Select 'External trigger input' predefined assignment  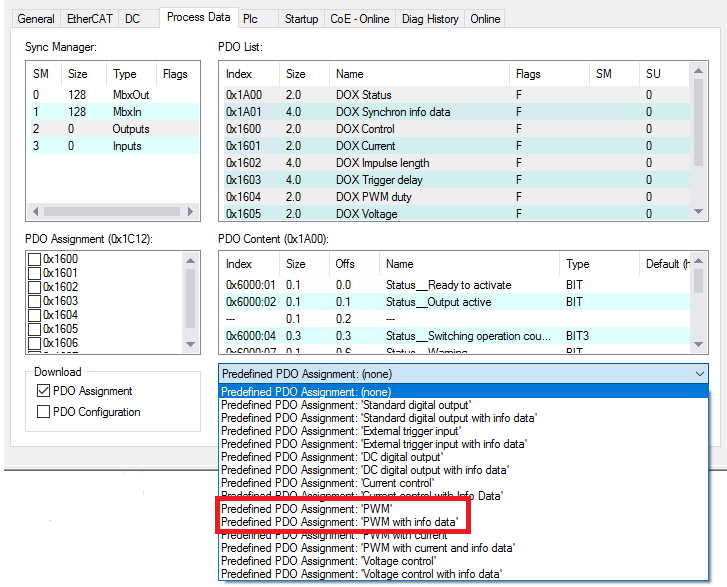(463, 431)
